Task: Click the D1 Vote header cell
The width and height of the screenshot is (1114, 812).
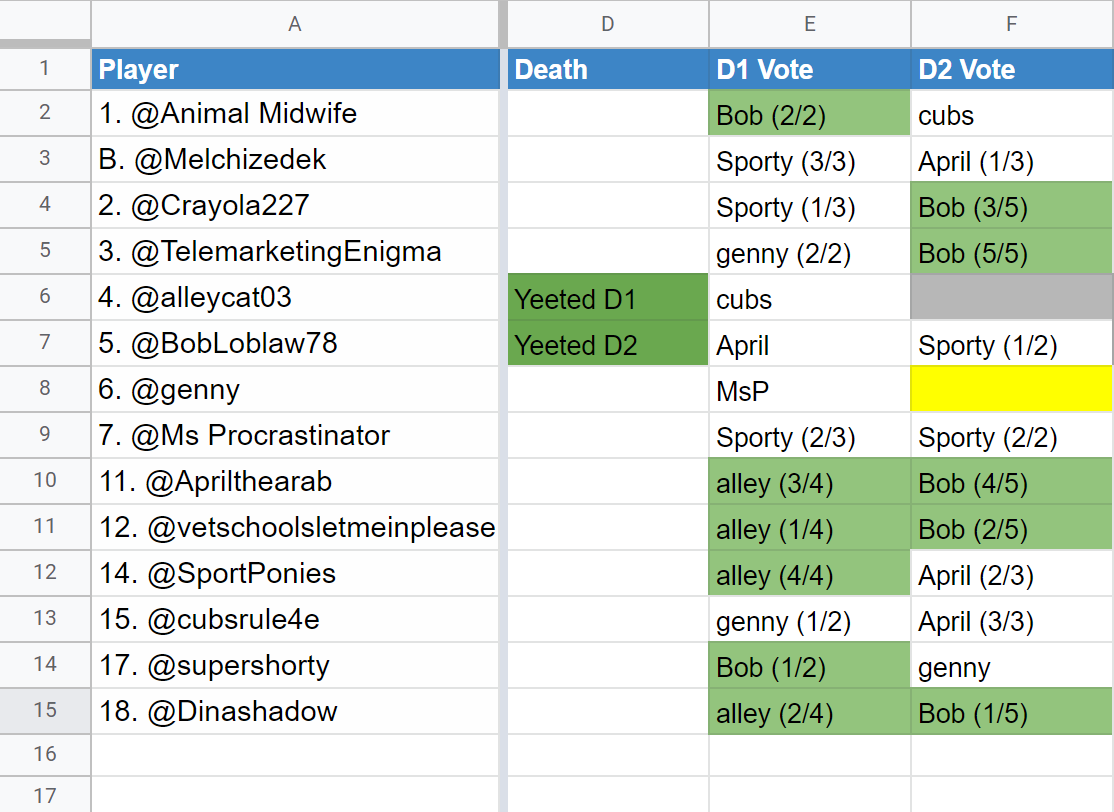Action: point(809,69)
